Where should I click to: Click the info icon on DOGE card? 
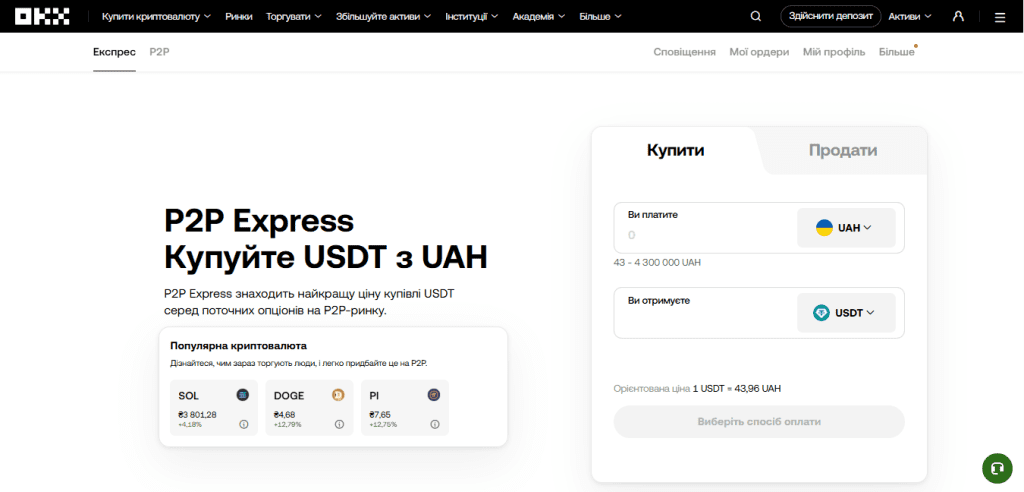[x=340, y=424]
